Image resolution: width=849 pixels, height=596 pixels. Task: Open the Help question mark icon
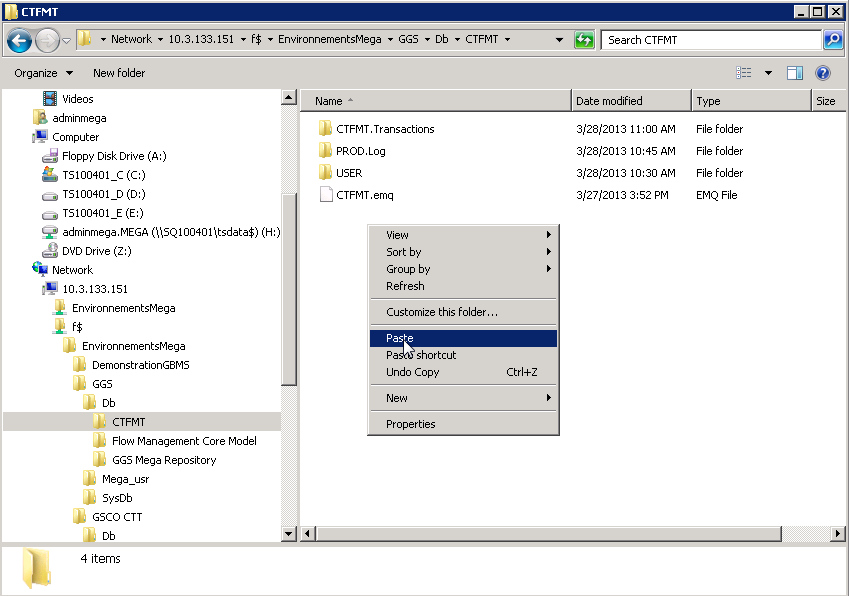[x=823, y=73]
